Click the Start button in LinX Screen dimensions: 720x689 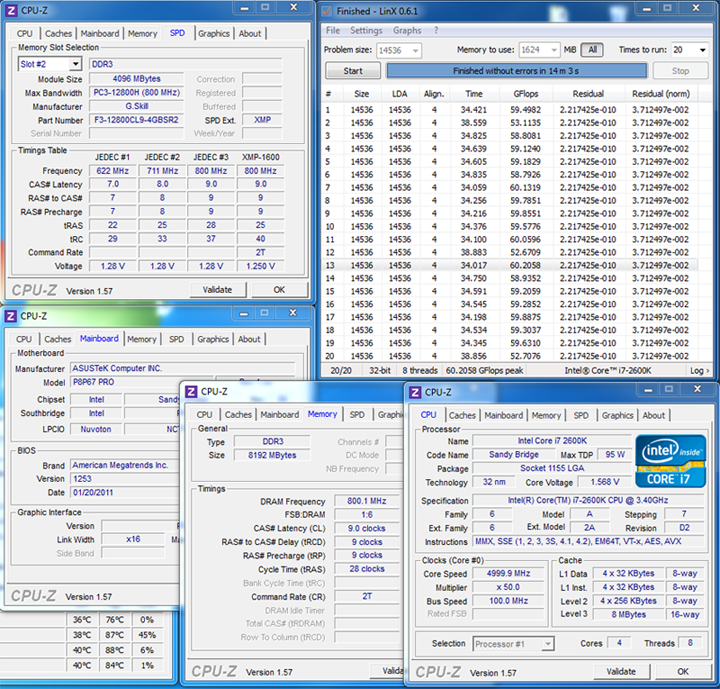pyautogui.click(x=353, y=71)
